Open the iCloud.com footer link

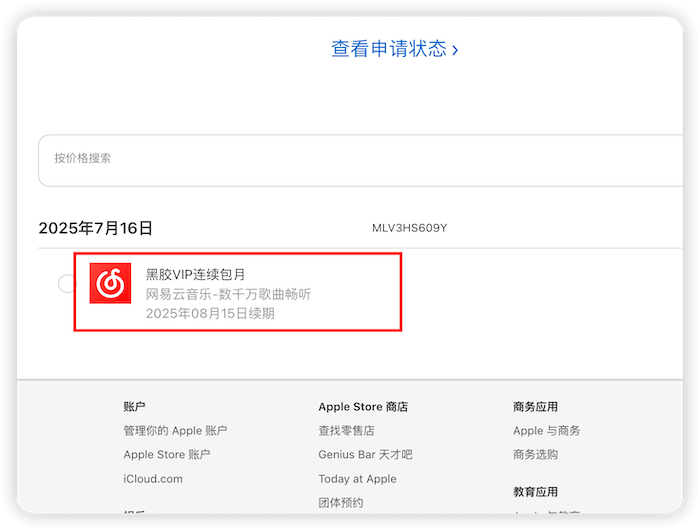point(153,479)
